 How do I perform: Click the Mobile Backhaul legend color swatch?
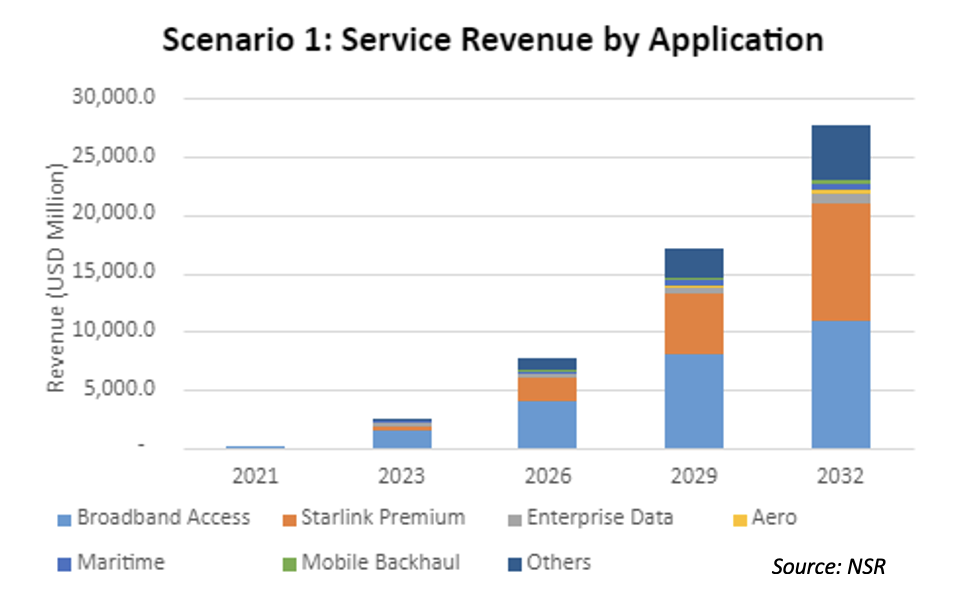click(x=289, y=564)
